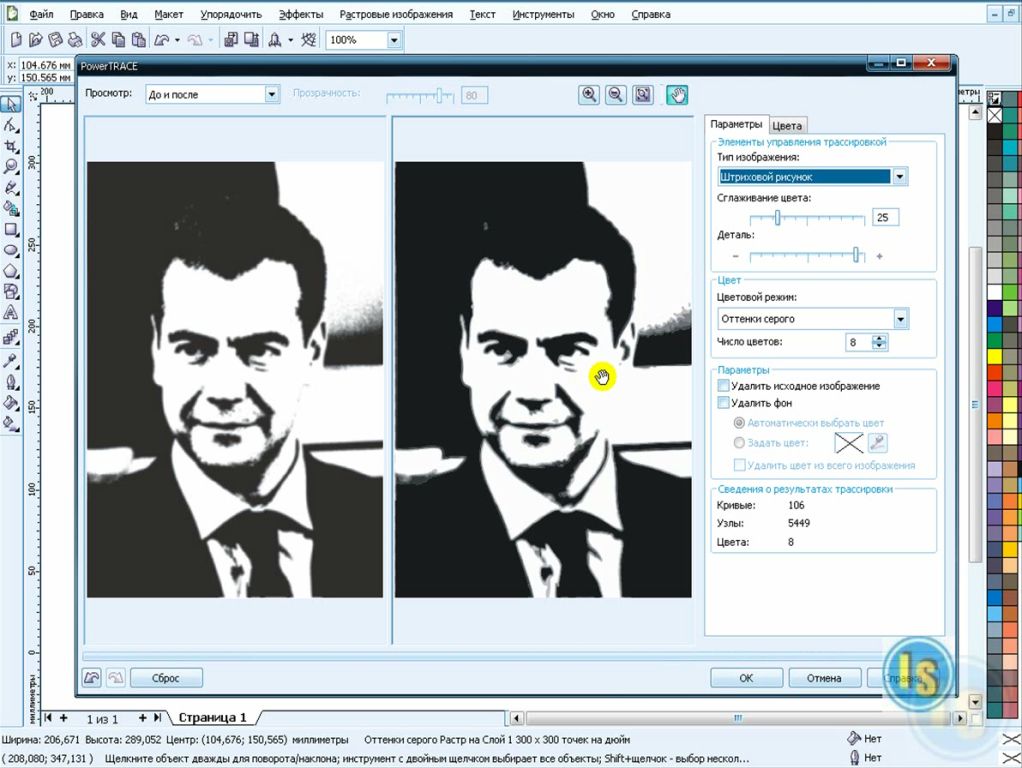Select the Polygon tool
The width and height of the screenshot is (1022, 768).
[11, 271]
